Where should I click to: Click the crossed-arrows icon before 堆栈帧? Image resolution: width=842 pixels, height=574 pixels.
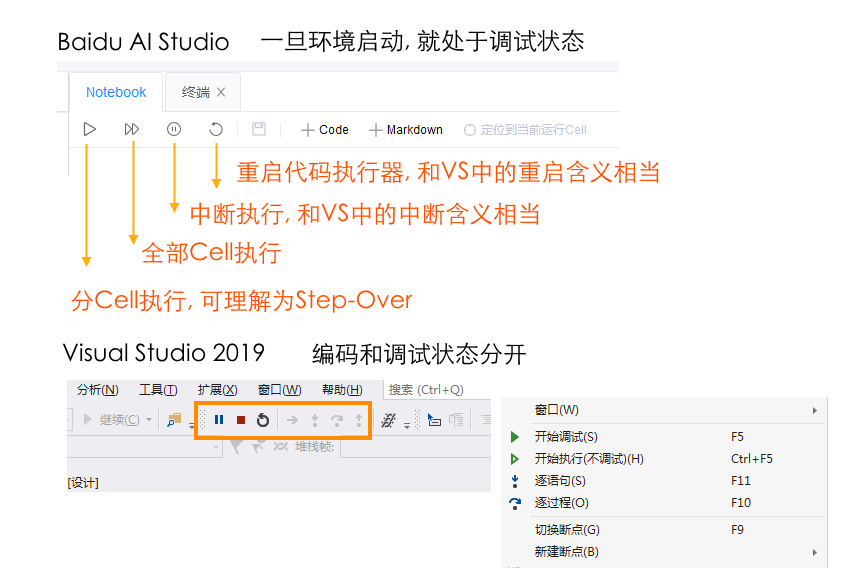[281, 446]
